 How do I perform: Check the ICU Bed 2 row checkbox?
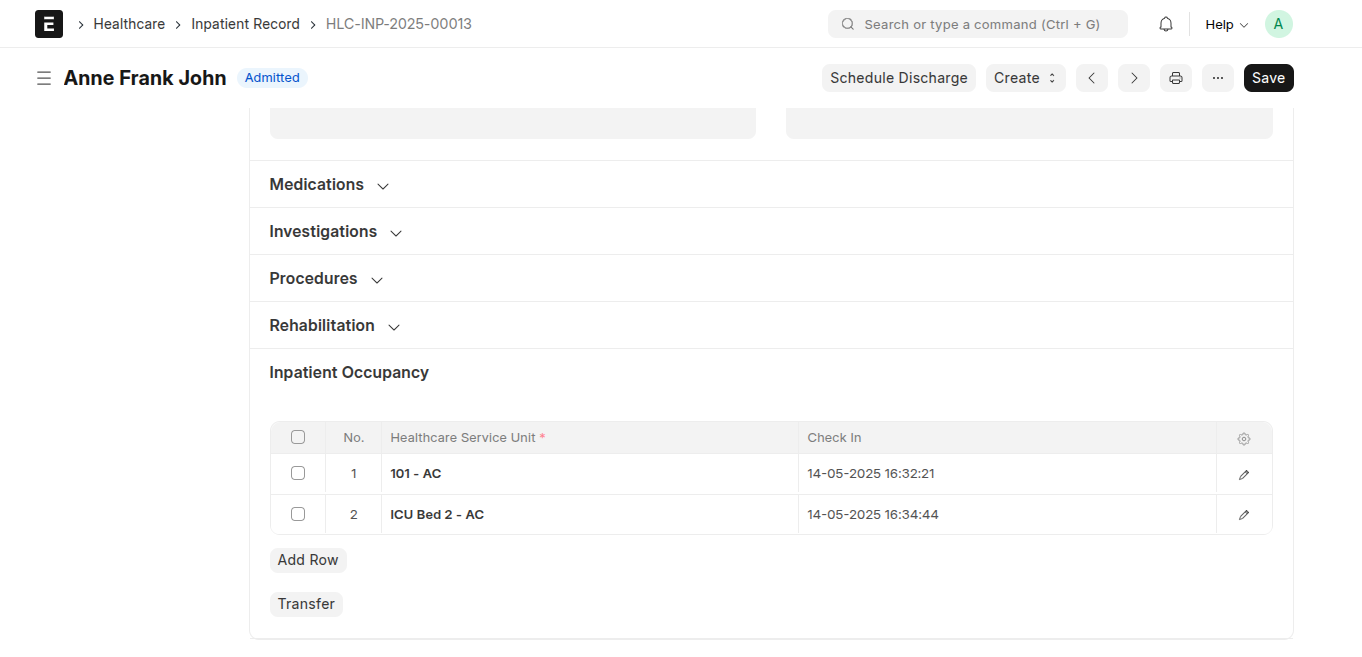pyautogui.click(x=298, y=514)
